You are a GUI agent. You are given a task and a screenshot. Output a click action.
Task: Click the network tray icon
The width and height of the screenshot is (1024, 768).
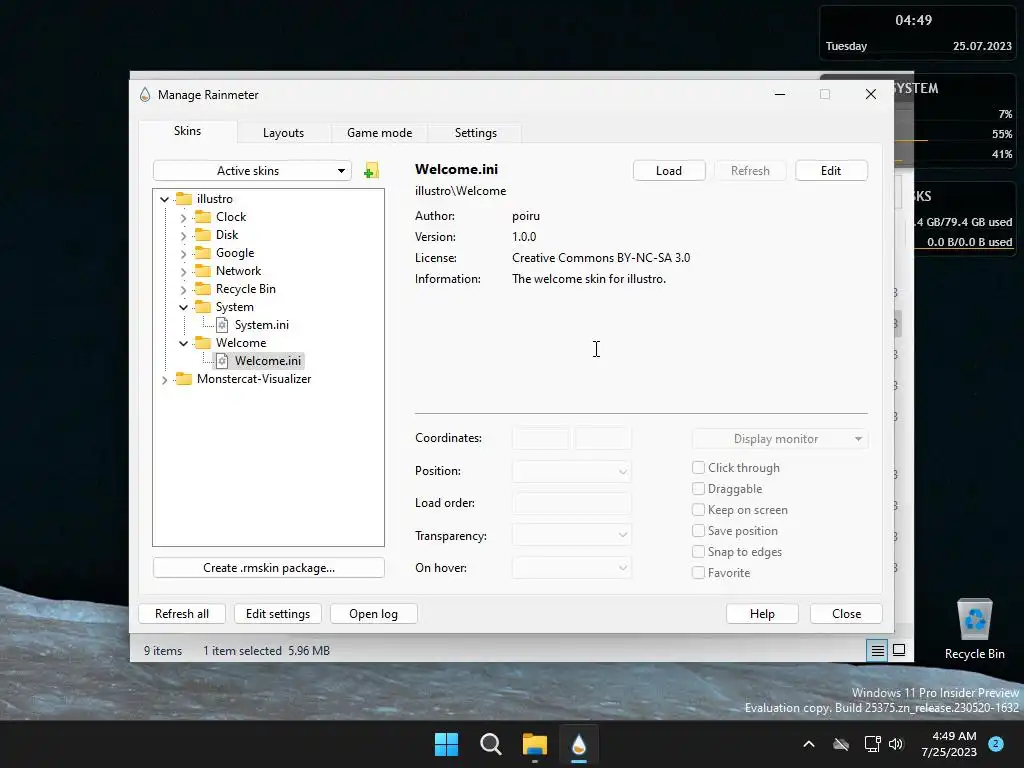(x=872, y=744)
